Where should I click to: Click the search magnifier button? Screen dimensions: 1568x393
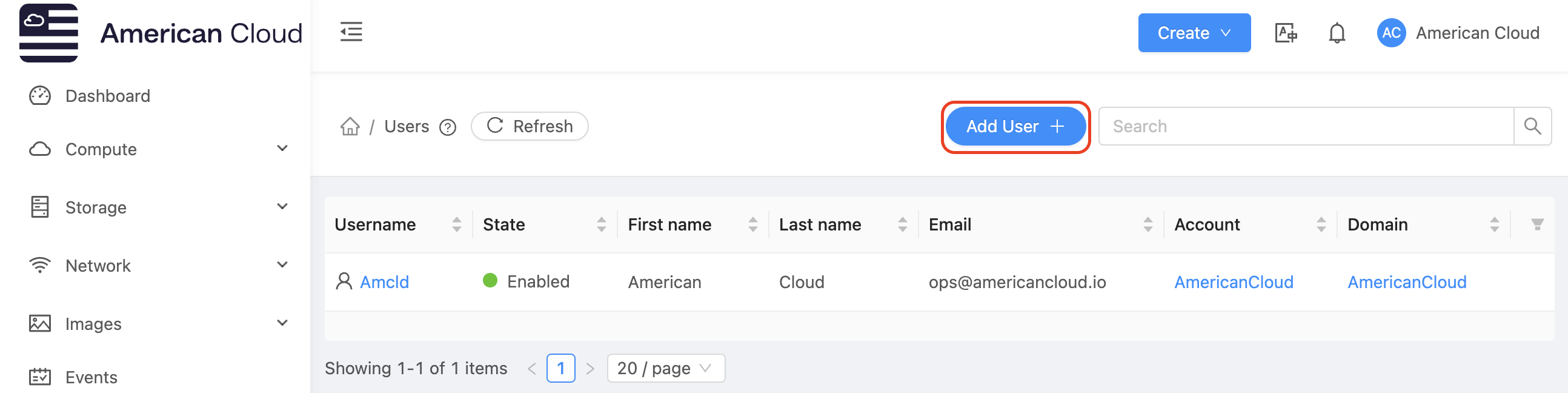pyautogui.click(x=1532, y=126)
